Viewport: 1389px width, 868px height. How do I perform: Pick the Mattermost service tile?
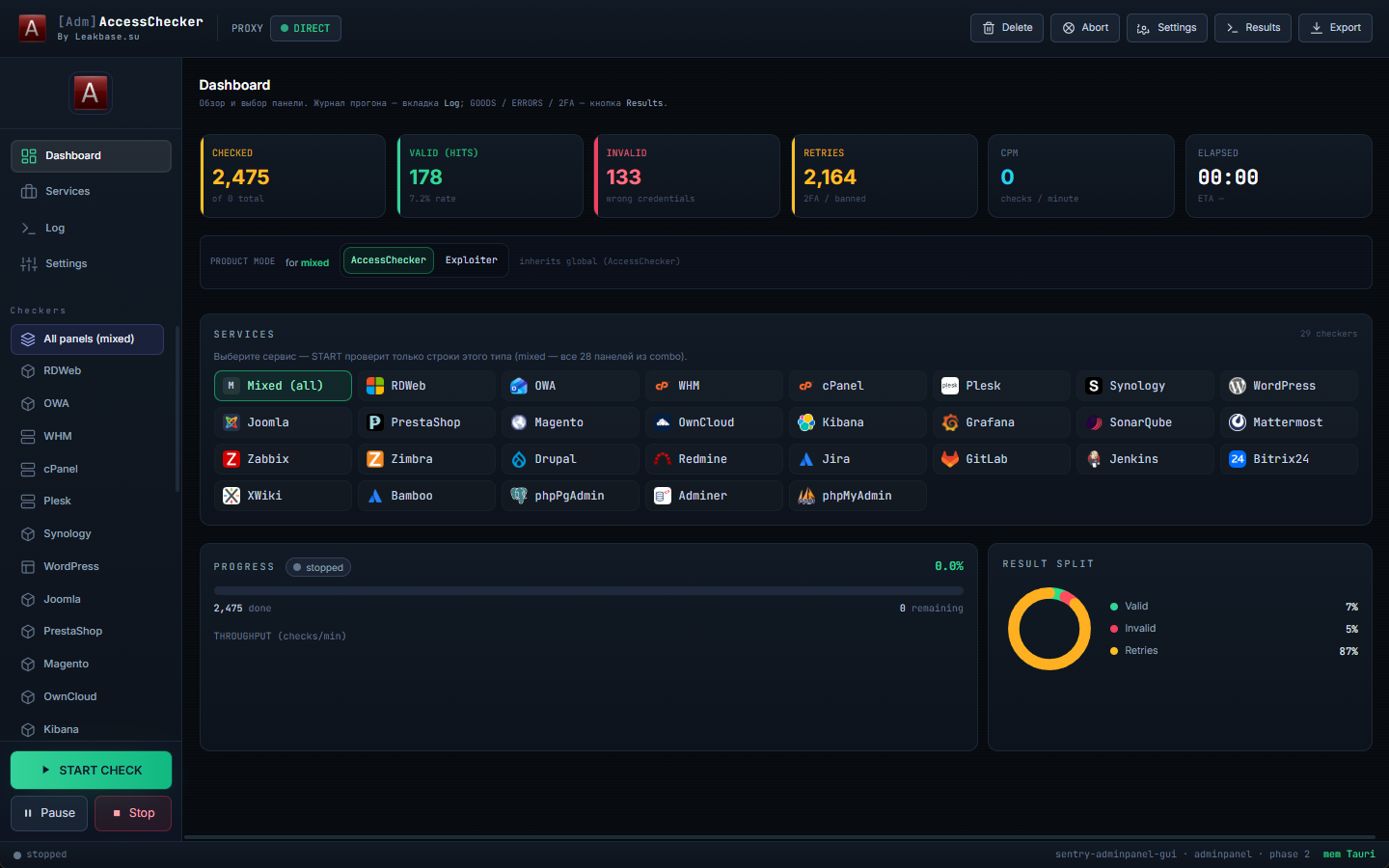point(1289,422)
